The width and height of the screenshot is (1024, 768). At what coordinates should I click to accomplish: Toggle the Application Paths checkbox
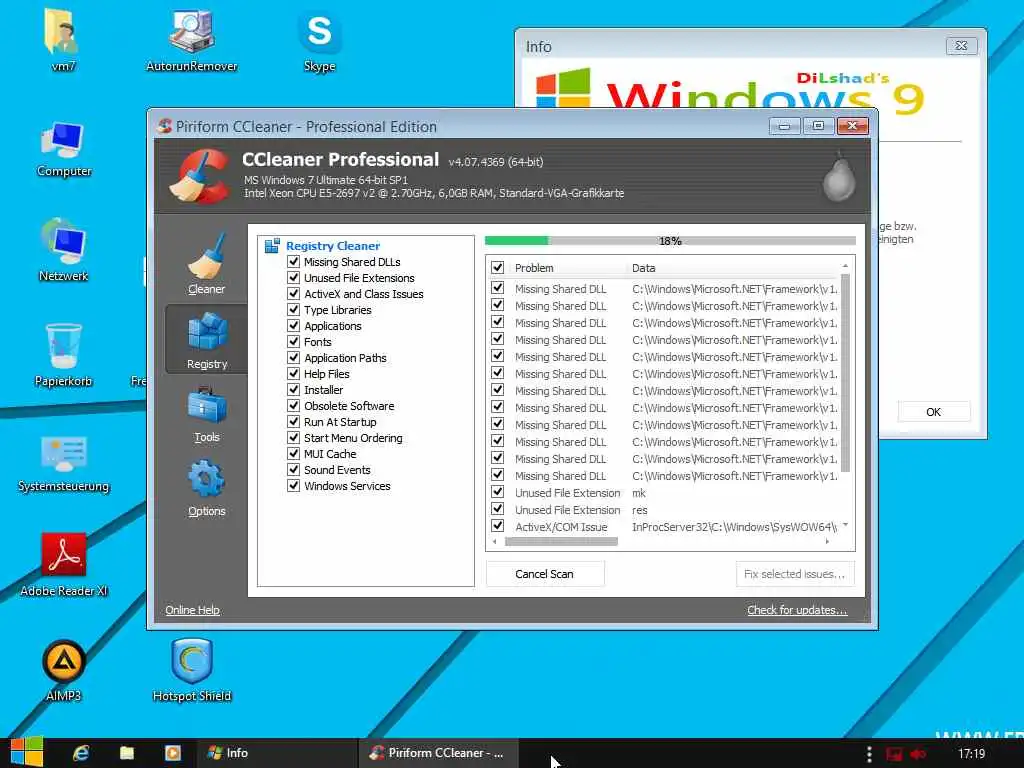[x=294, y=357]
